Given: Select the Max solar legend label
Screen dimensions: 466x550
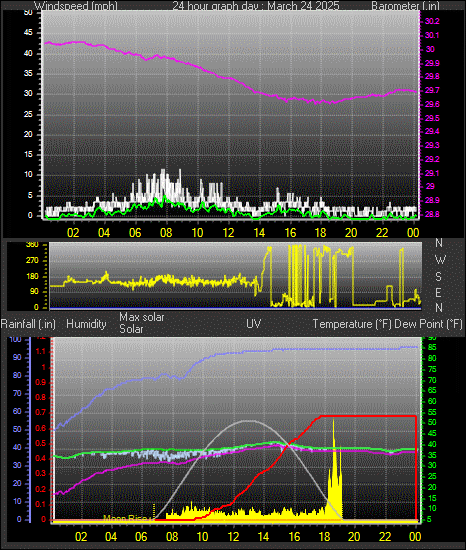Looking at the screenshot, I should tap(142, 317).
